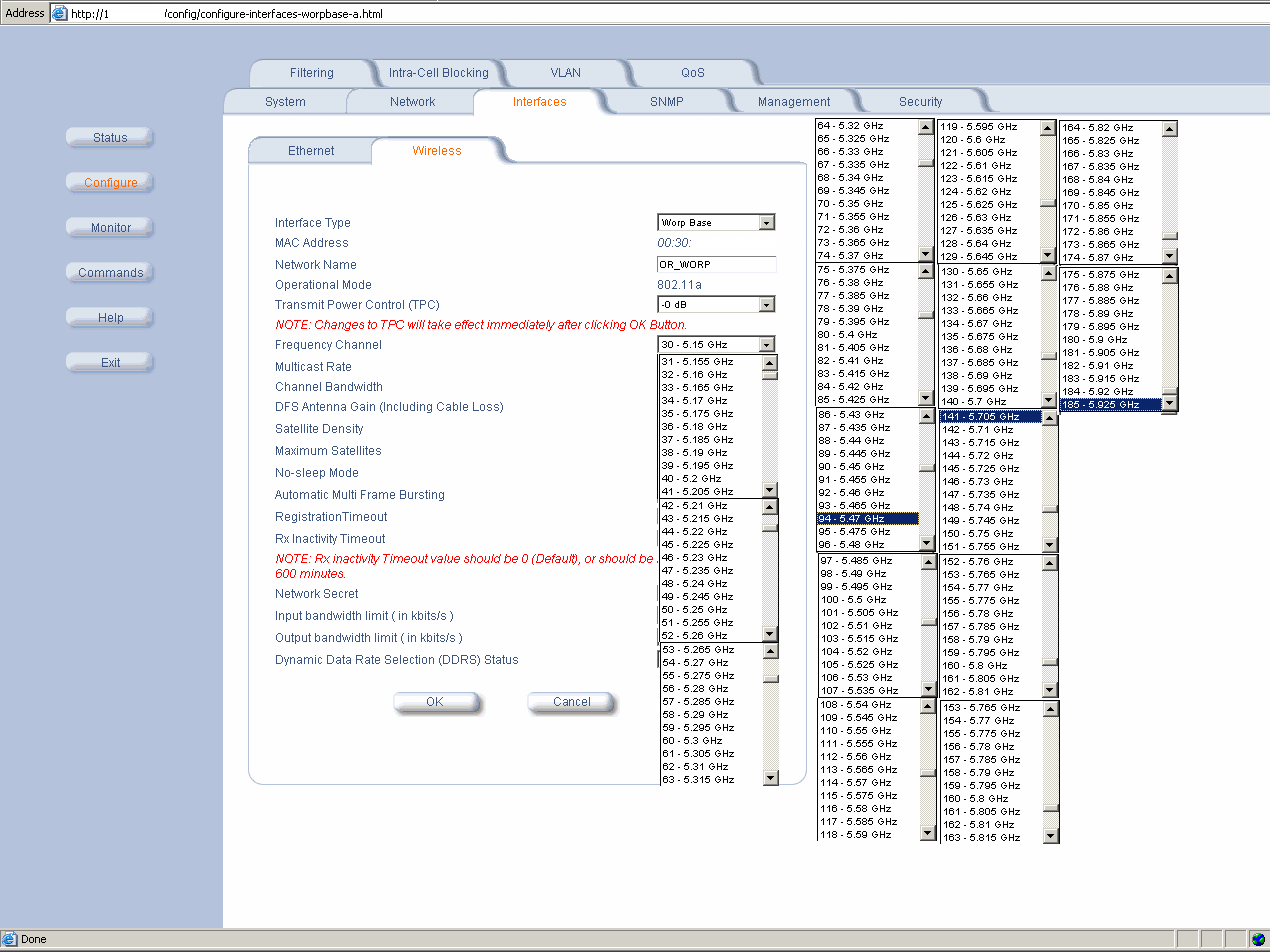The image size is (1270, 952).
Task: Open the Monitor section in the sidebar
Action: 111,228
